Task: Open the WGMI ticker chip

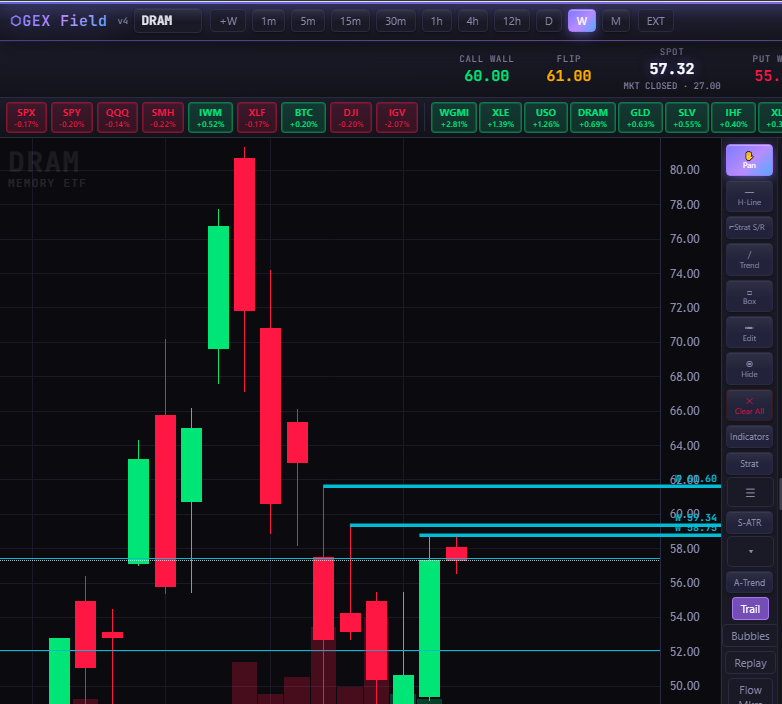Action: pyautogui.click(x=454, y=118)
